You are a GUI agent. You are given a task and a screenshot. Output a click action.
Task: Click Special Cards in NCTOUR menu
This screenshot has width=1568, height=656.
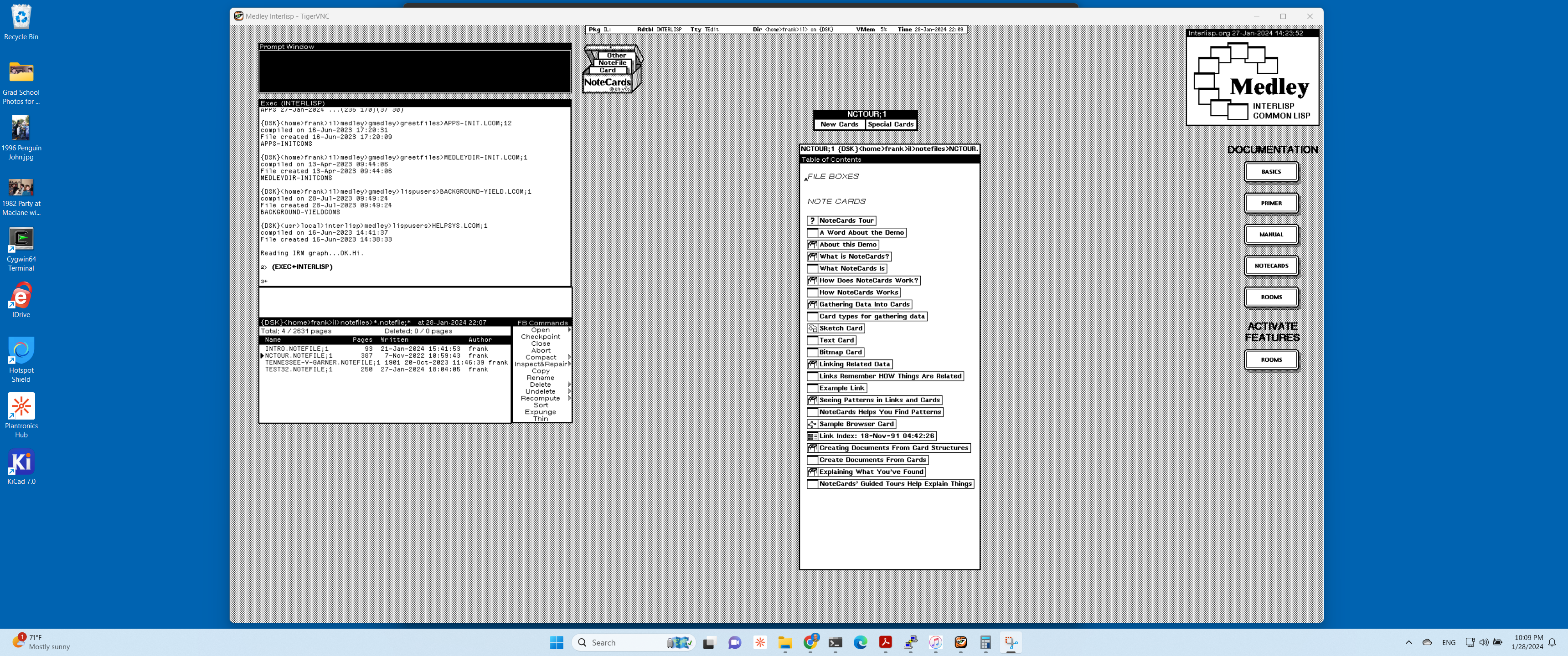(x=891, y=124)
